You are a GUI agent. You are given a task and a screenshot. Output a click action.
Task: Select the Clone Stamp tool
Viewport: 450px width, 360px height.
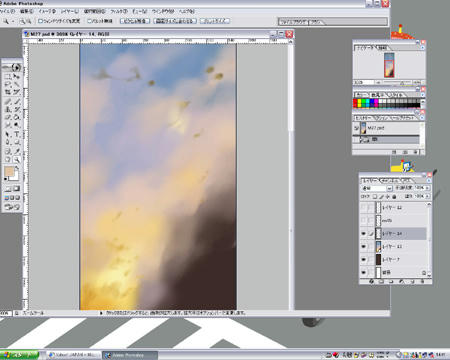8,109
